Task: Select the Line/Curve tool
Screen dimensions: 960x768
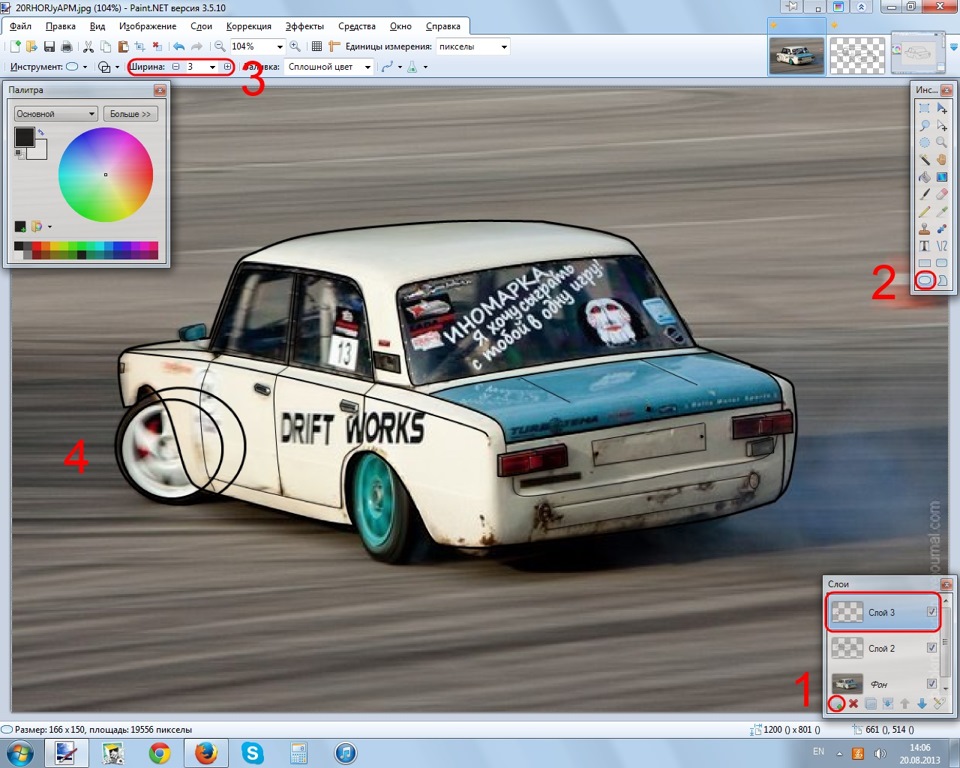Action: 942,246
